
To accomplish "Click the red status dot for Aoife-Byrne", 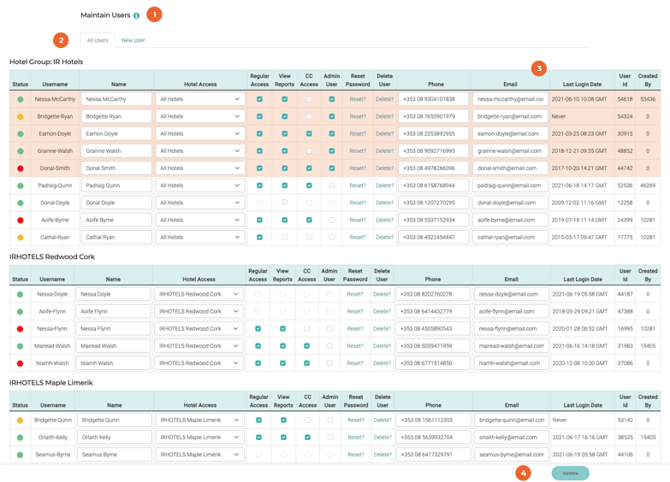I will click(20, 220).
